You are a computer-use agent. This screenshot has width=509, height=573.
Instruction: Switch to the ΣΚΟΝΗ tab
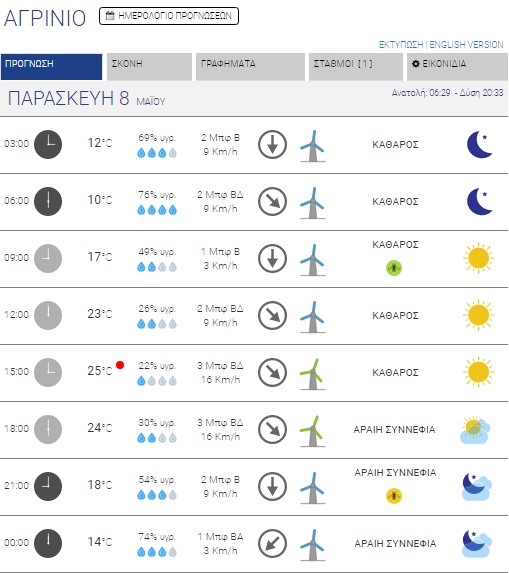click(x=149, y=67)
